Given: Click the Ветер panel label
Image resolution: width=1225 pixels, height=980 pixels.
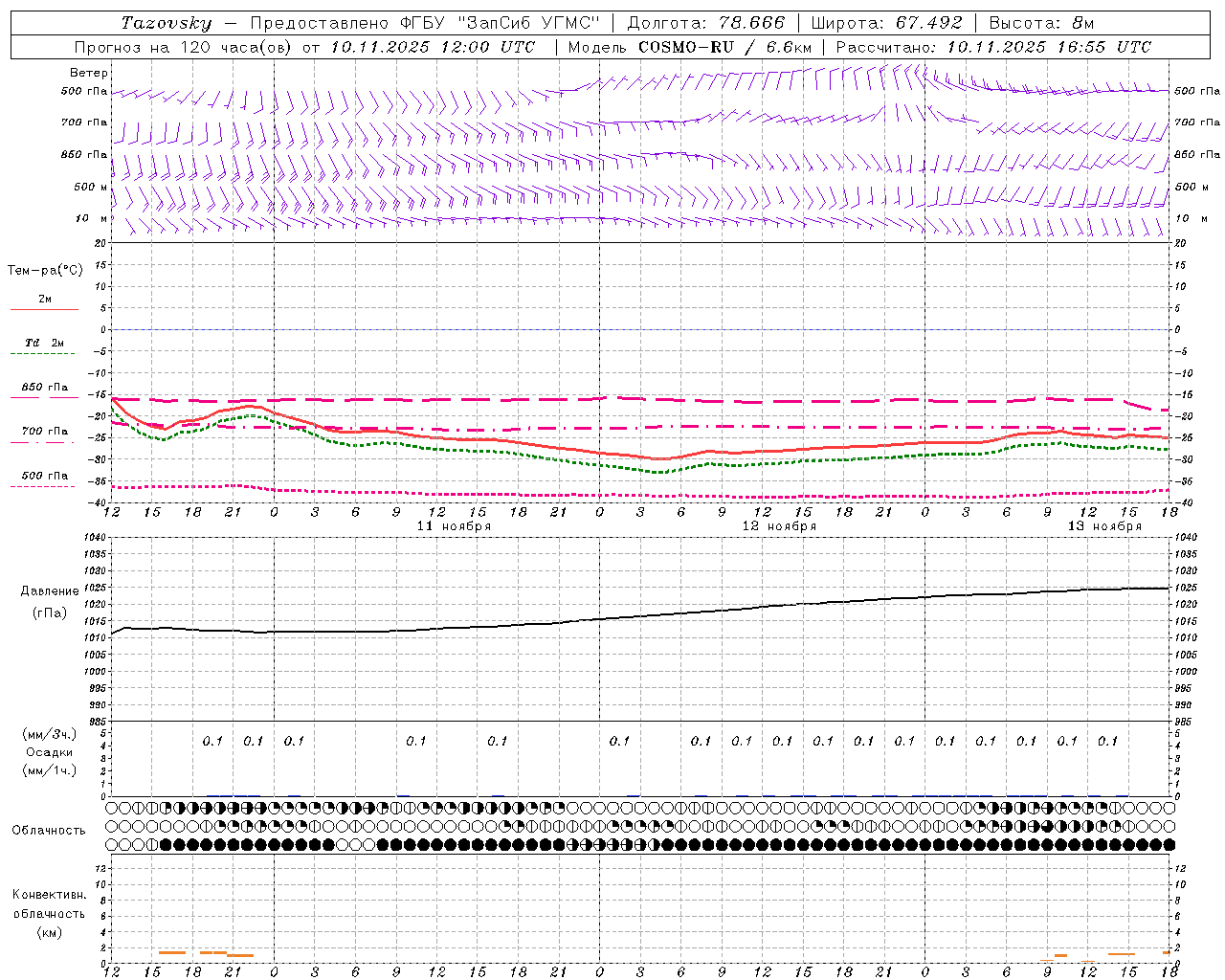Looking at the screenshot, I should click(89, 73).
